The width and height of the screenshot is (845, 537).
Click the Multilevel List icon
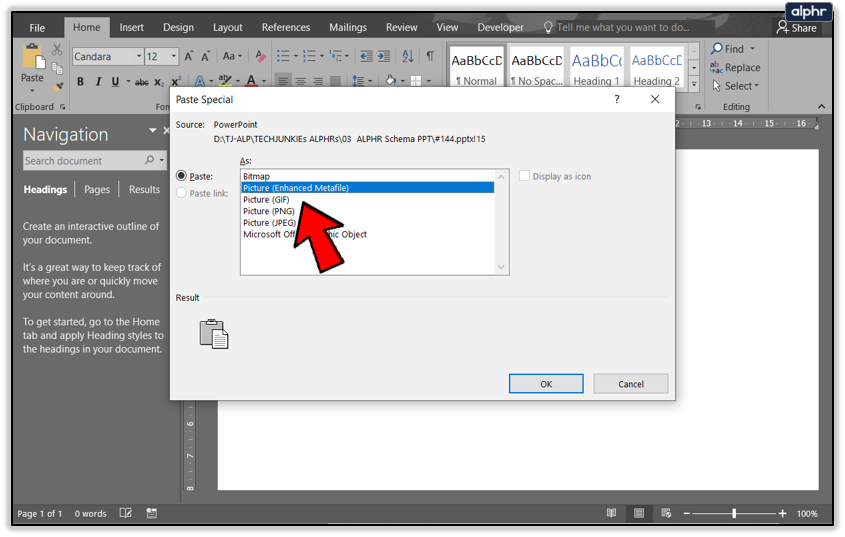(335, 56)
